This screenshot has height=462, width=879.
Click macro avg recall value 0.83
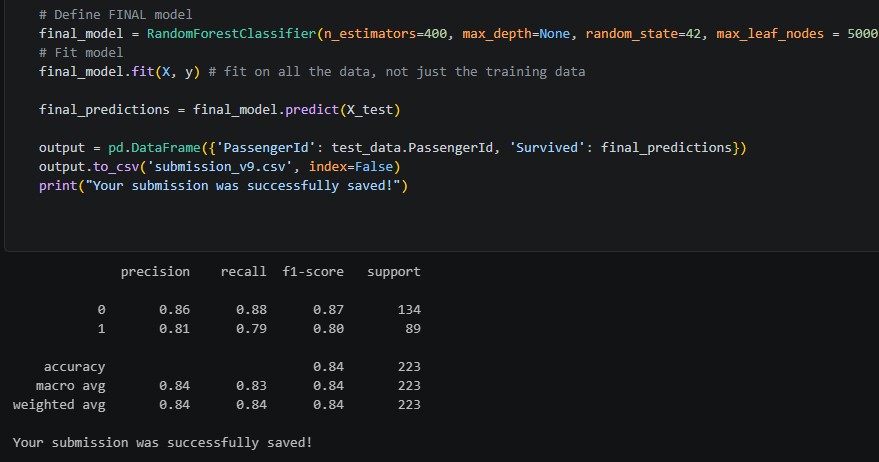pyautogui.click(x=251, y=386)
